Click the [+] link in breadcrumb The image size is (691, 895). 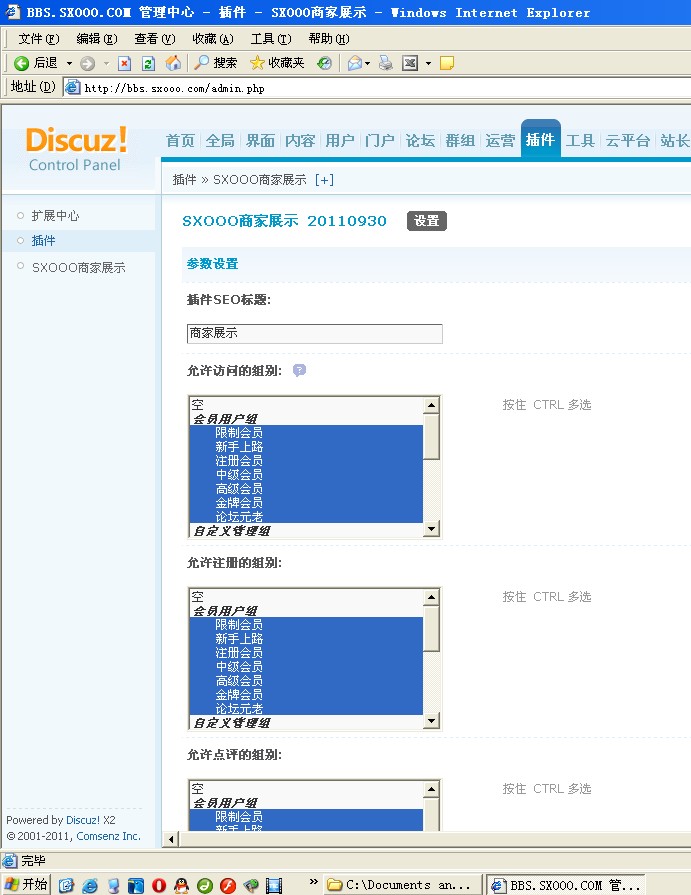324,180
